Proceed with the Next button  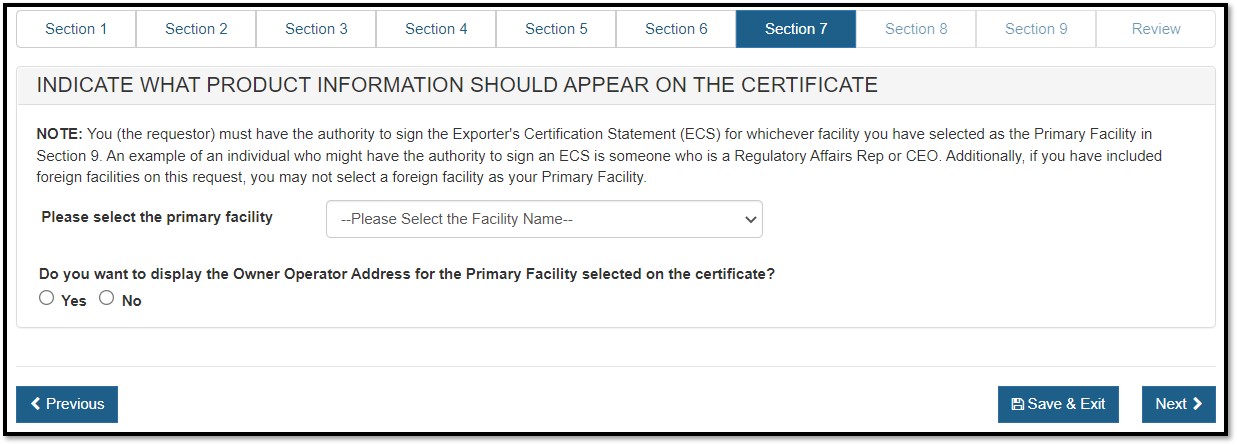click(1178, 404)
